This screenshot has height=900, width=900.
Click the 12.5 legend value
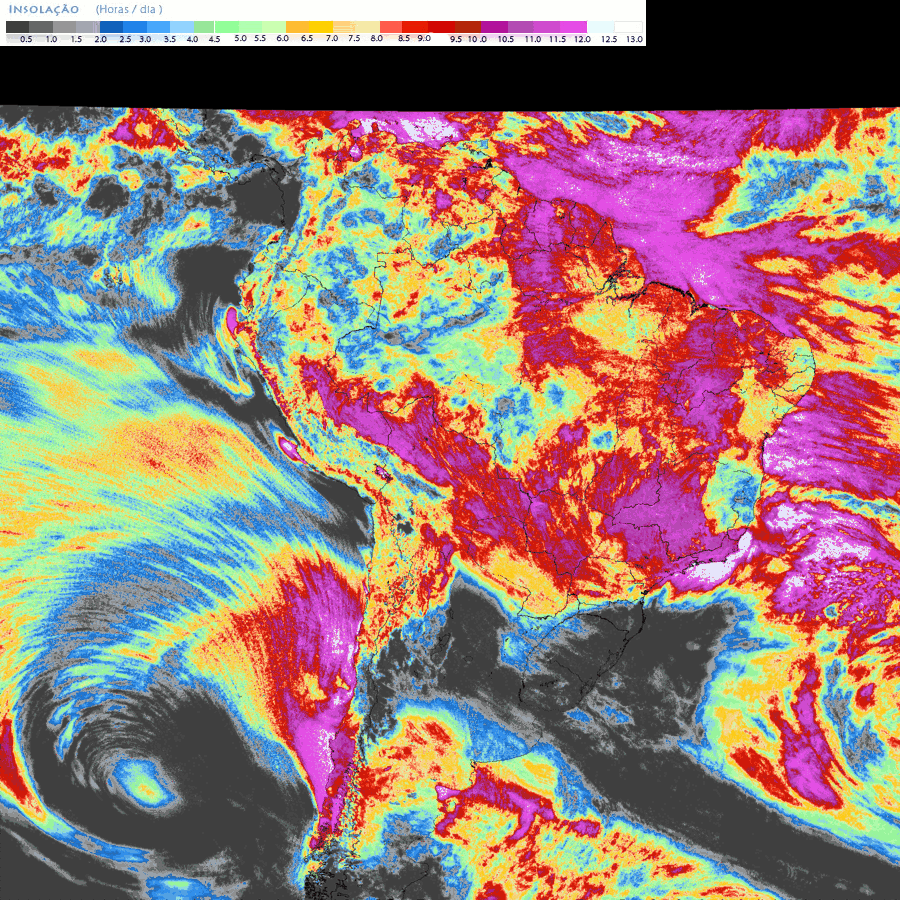point(609,39)
